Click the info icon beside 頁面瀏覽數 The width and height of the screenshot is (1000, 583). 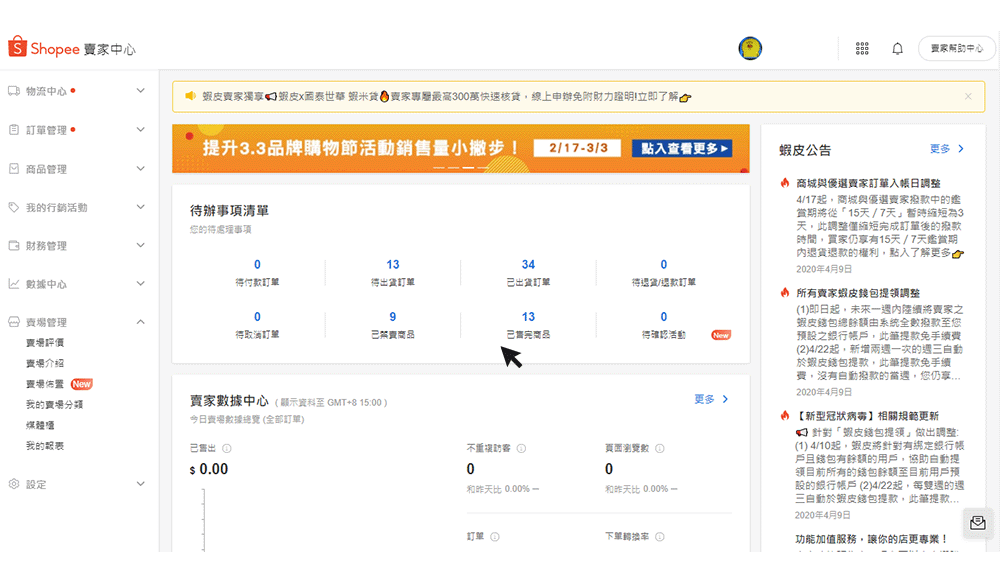coord(659,449)
